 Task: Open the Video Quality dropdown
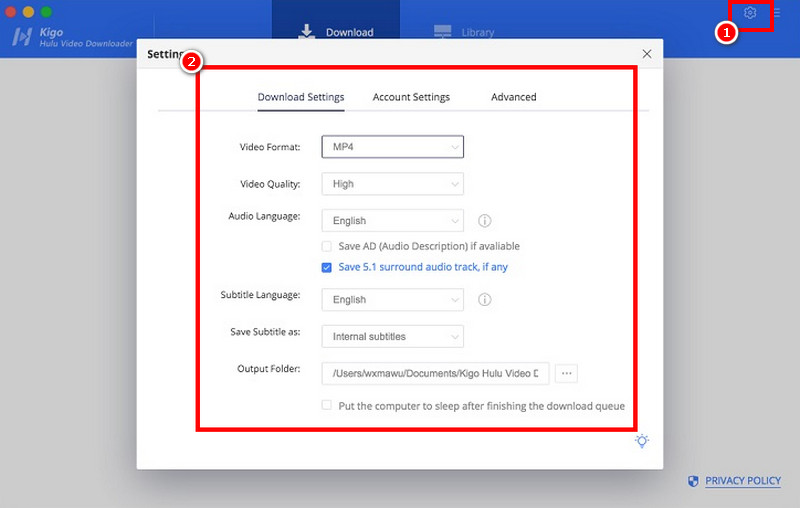click(392, 184)
